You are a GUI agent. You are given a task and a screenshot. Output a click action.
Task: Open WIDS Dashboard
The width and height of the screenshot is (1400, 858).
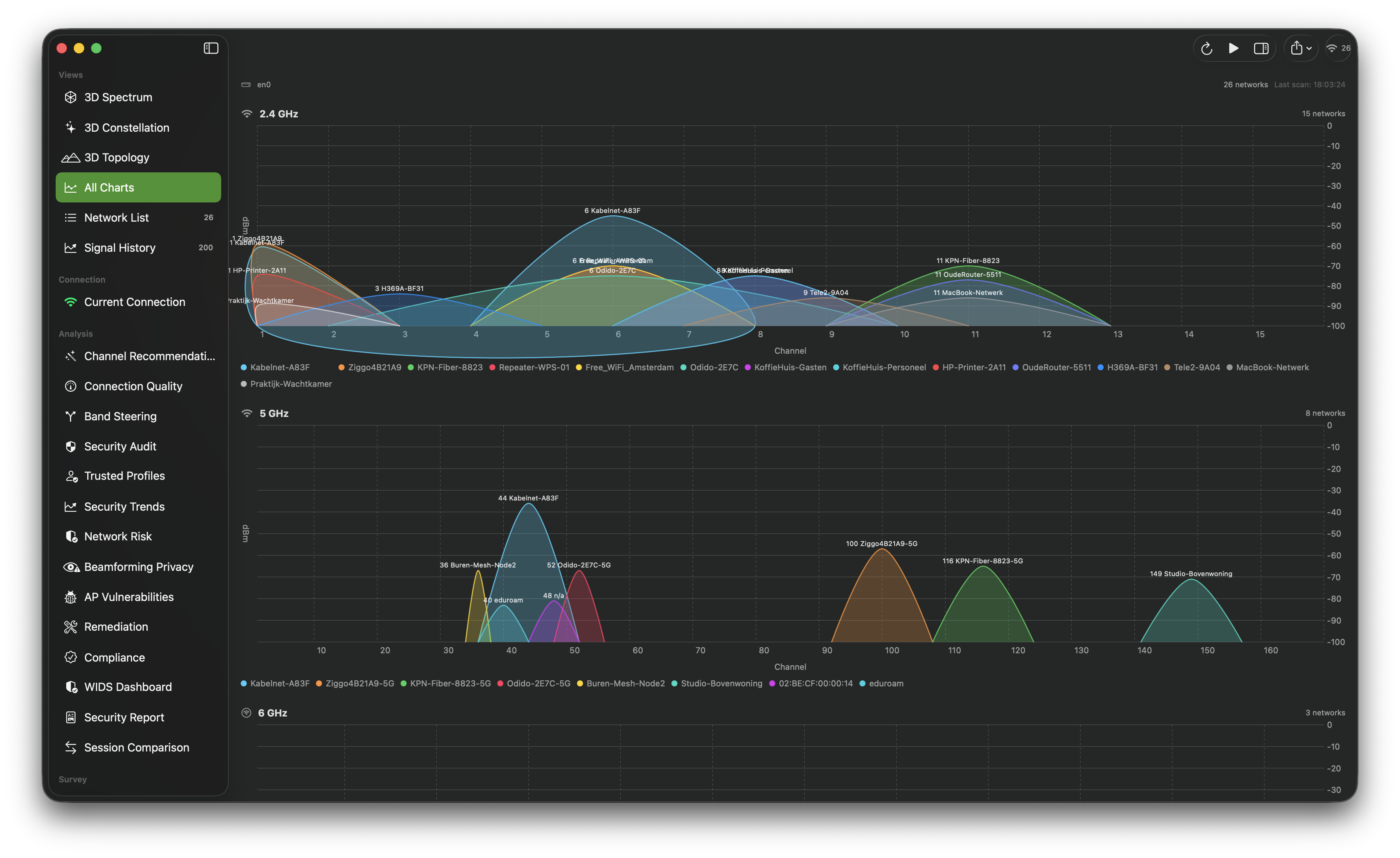pyautogui.click(x=138, y=687)
